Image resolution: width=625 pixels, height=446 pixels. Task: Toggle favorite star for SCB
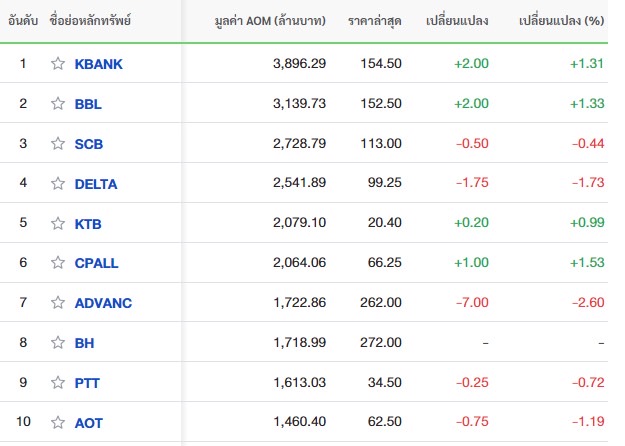pos(58,143)
